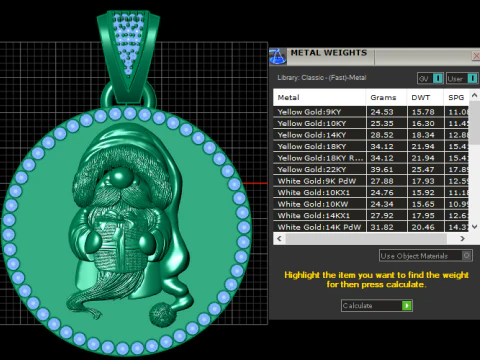Click the 25.47 DWT value
This screenshot has width=480, height=360.
coord(423,170)
